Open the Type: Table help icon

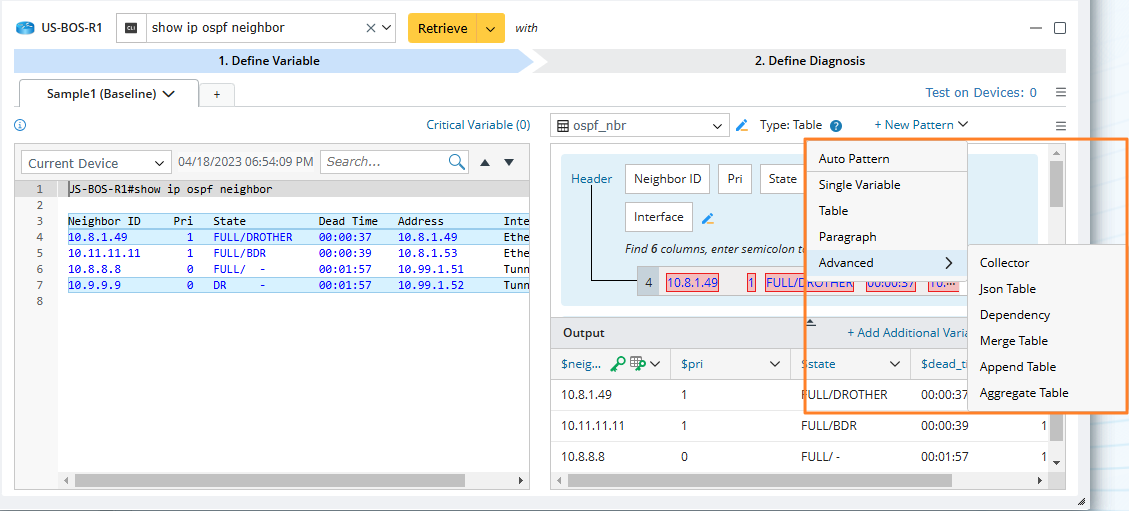[x=836, y=126]
